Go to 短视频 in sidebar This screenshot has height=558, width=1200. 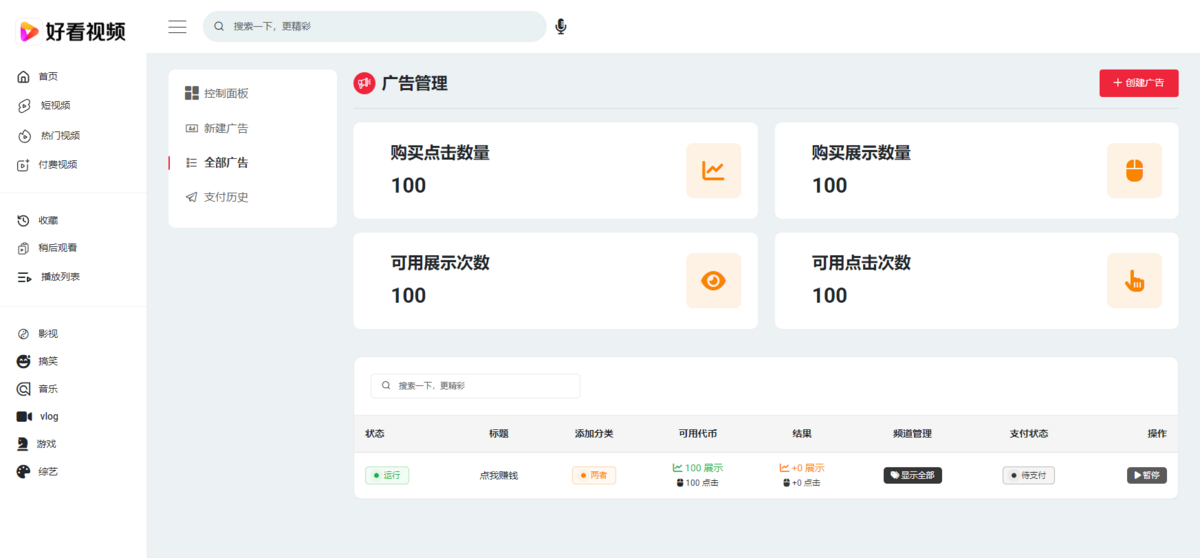[x=55, y=106]
